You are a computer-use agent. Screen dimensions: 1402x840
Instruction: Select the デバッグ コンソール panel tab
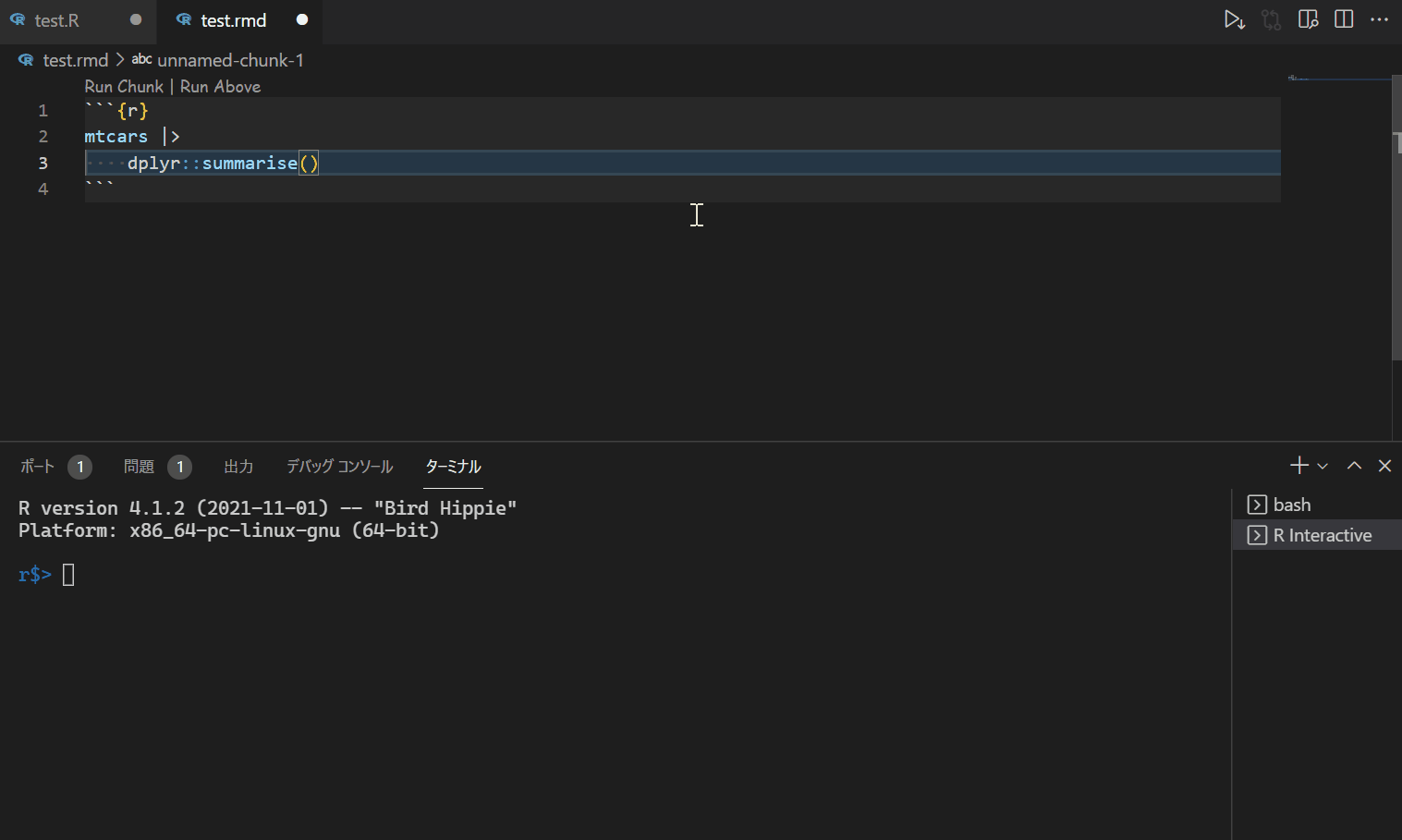338,466
